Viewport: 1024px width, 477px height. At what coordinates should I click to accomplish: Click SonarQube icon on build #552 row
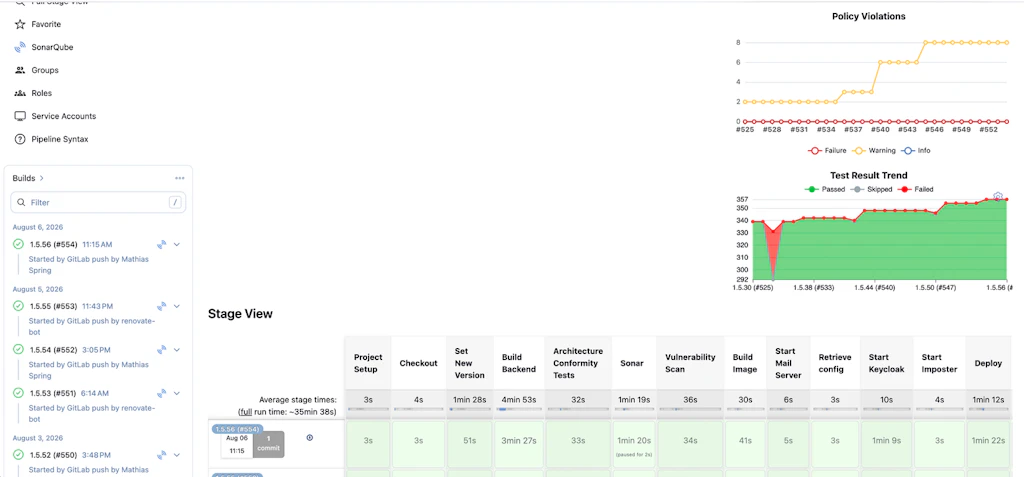coord(161,350)
